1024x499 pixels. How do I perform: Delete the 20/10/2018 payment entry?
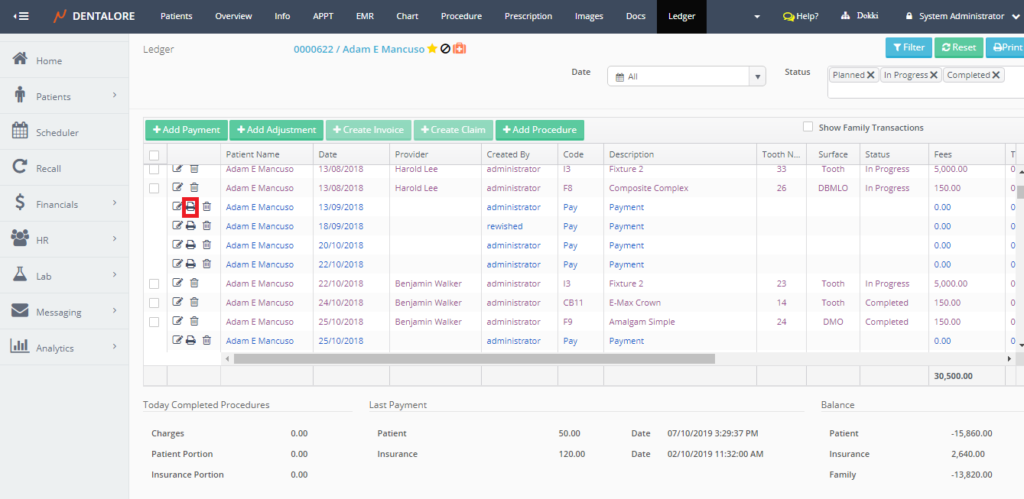206,245
